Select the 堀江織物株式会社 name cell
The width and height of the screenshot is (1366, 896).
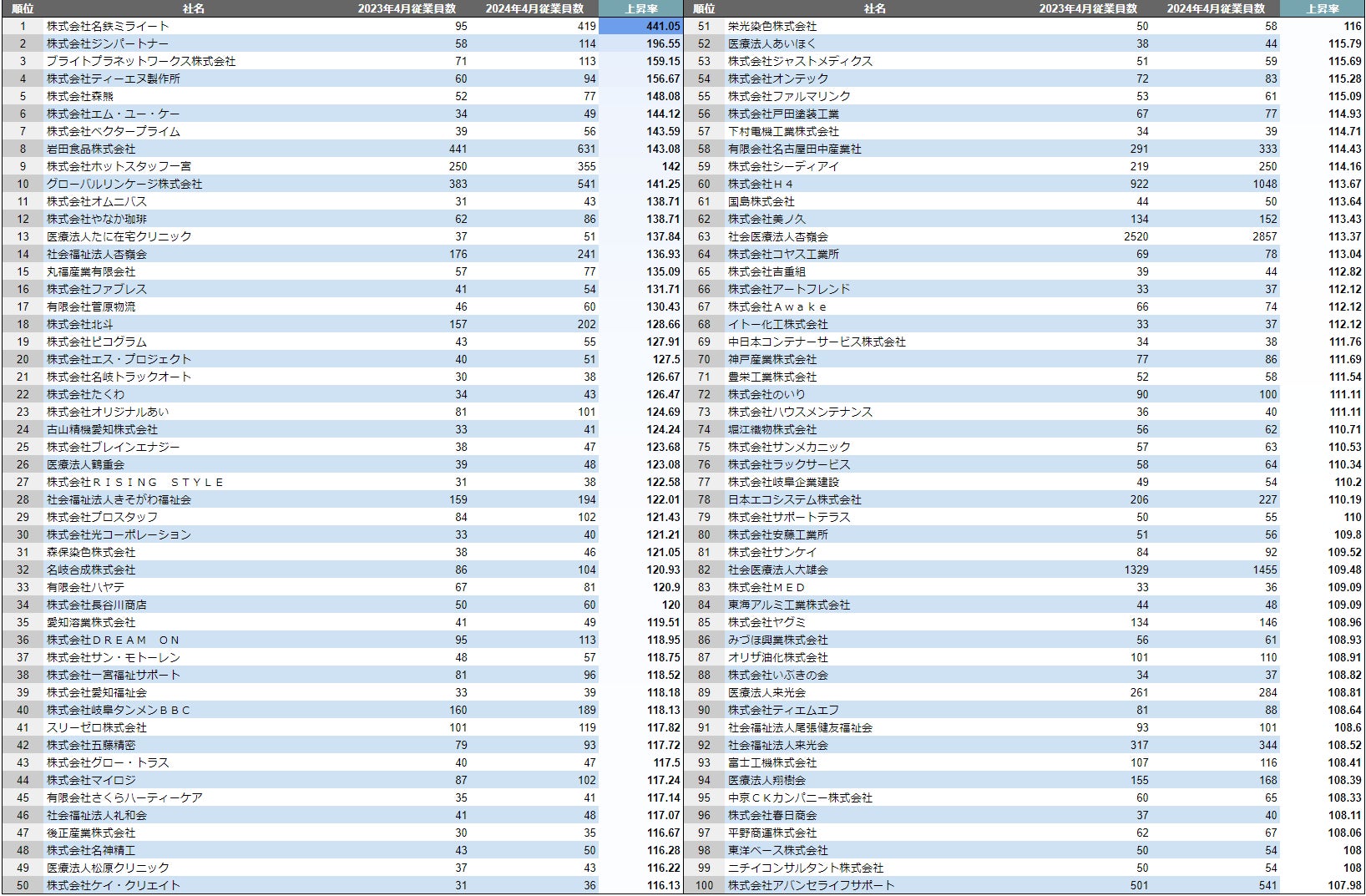pos(772,429)
